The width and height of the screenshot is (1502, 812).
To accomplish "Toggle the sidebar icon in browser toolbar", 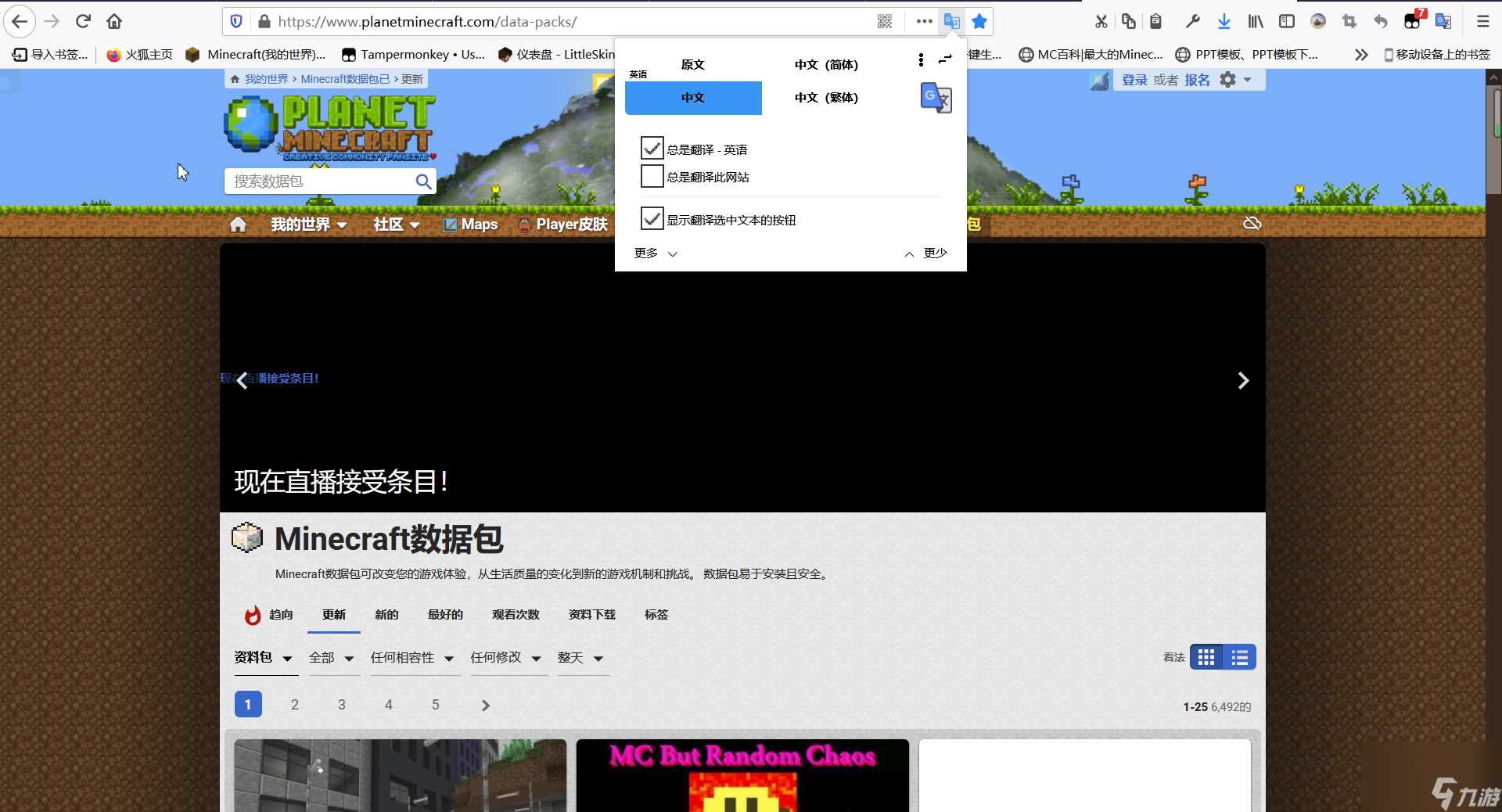I will 1286,21.
